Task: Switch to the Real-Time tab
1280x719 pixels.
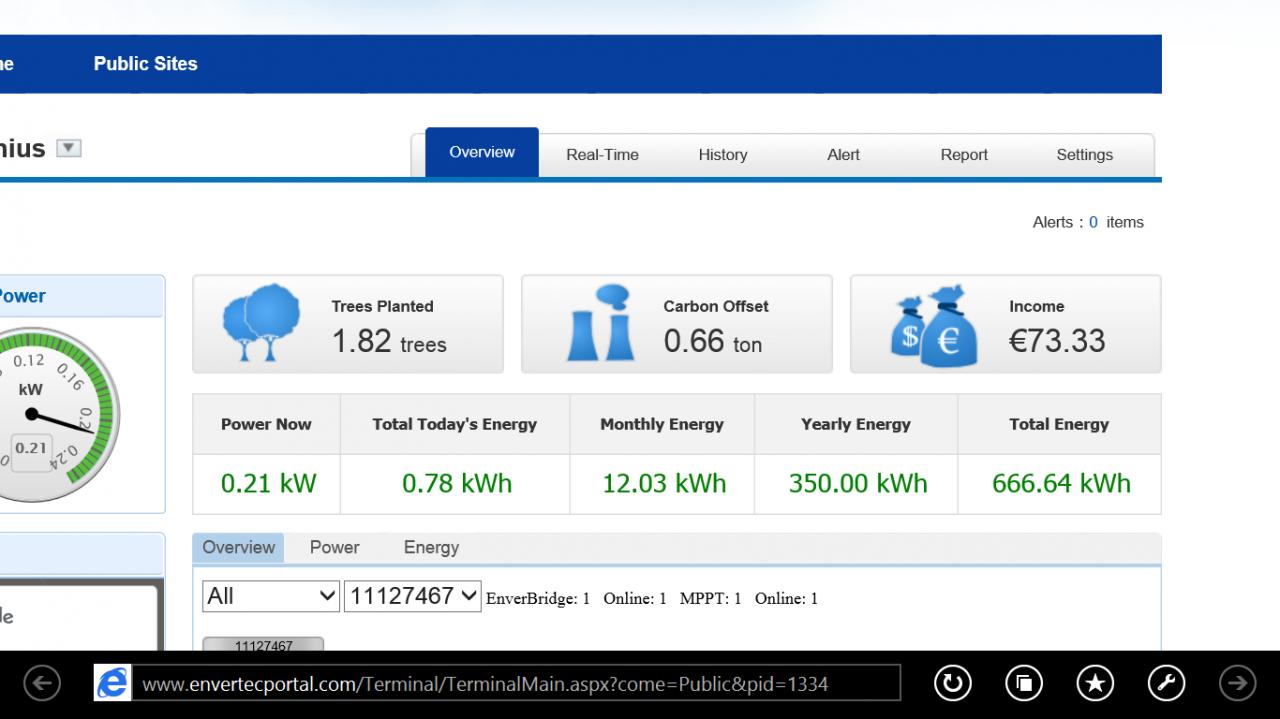Action: pyautogui.click(x=602, y=155)
